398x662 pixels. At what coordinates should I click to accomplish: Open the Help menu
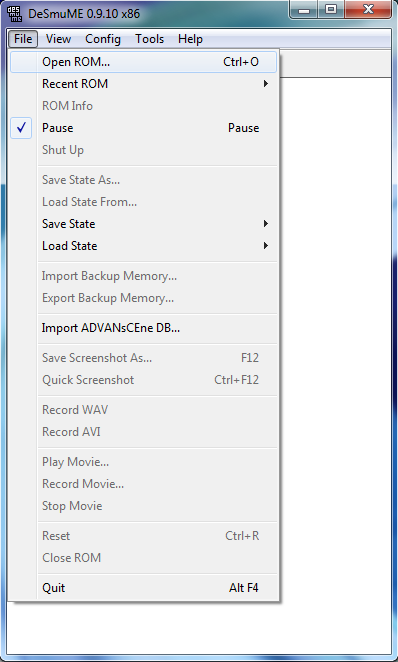pos(190,39)
